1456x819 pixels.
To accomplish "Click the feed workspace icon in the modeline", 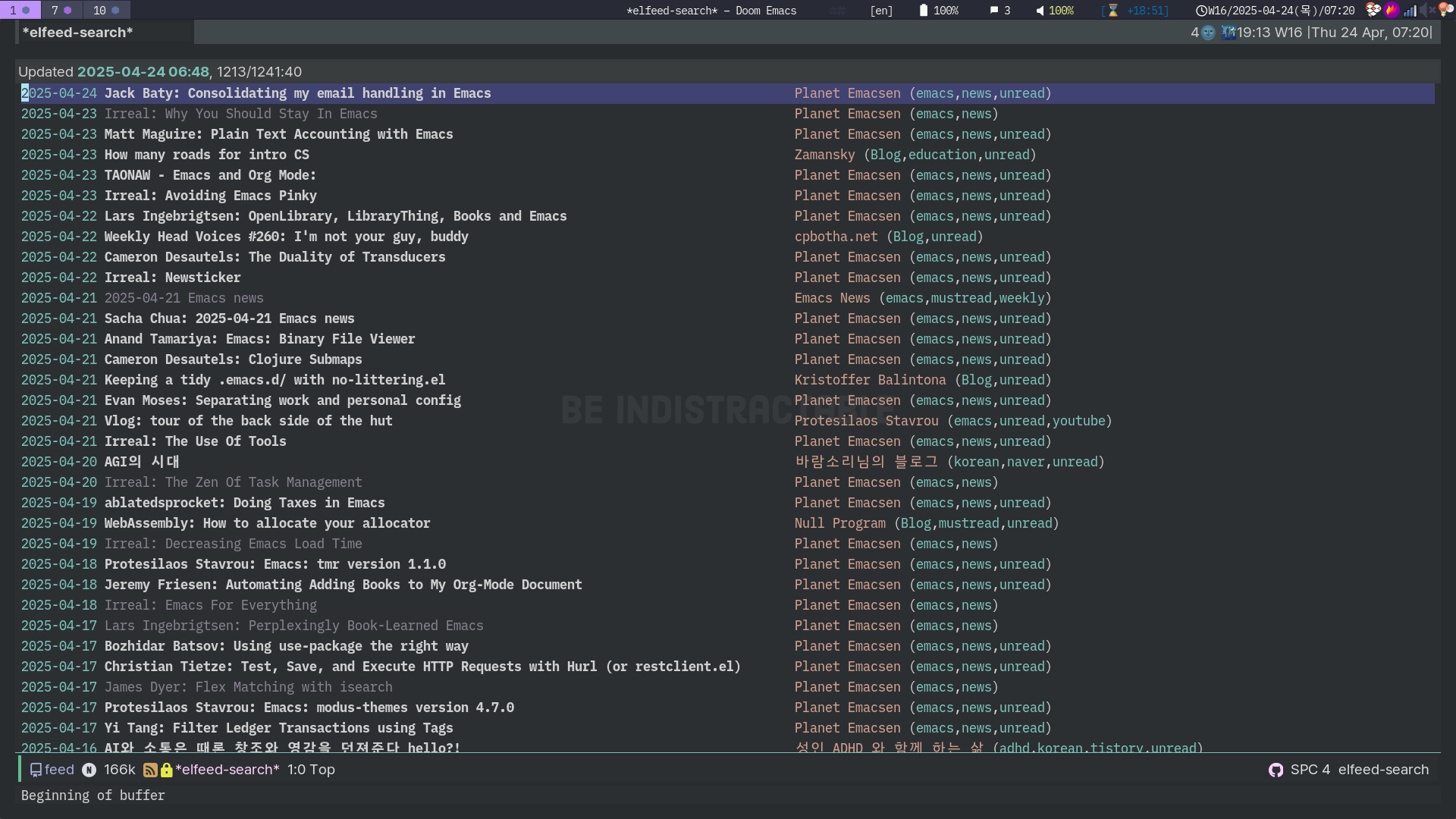I will pyautogui.click(x=36, y=770).
